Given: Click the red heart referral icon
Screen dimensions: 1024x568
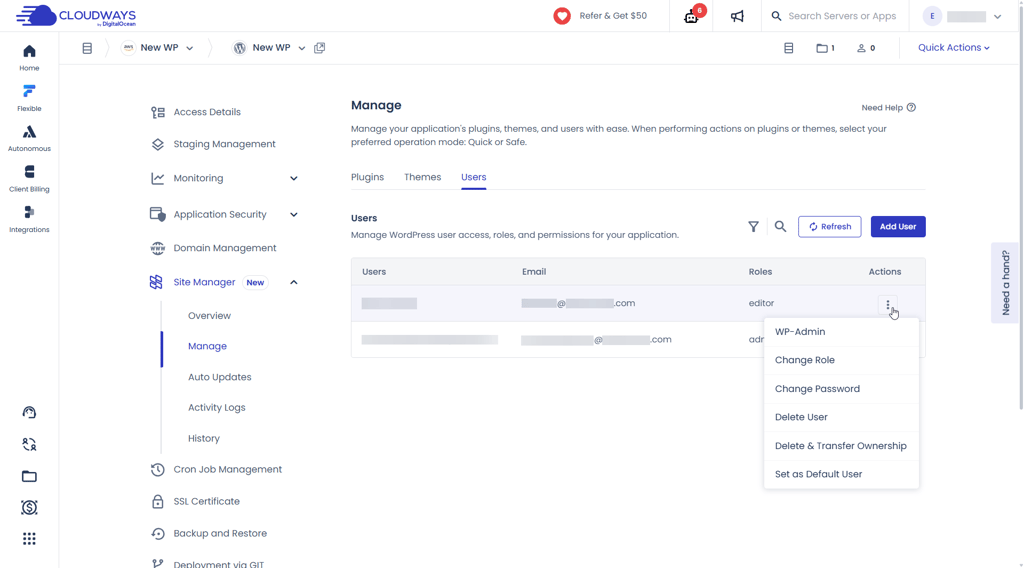Looking at the screenshot, I should coord(562,16).
